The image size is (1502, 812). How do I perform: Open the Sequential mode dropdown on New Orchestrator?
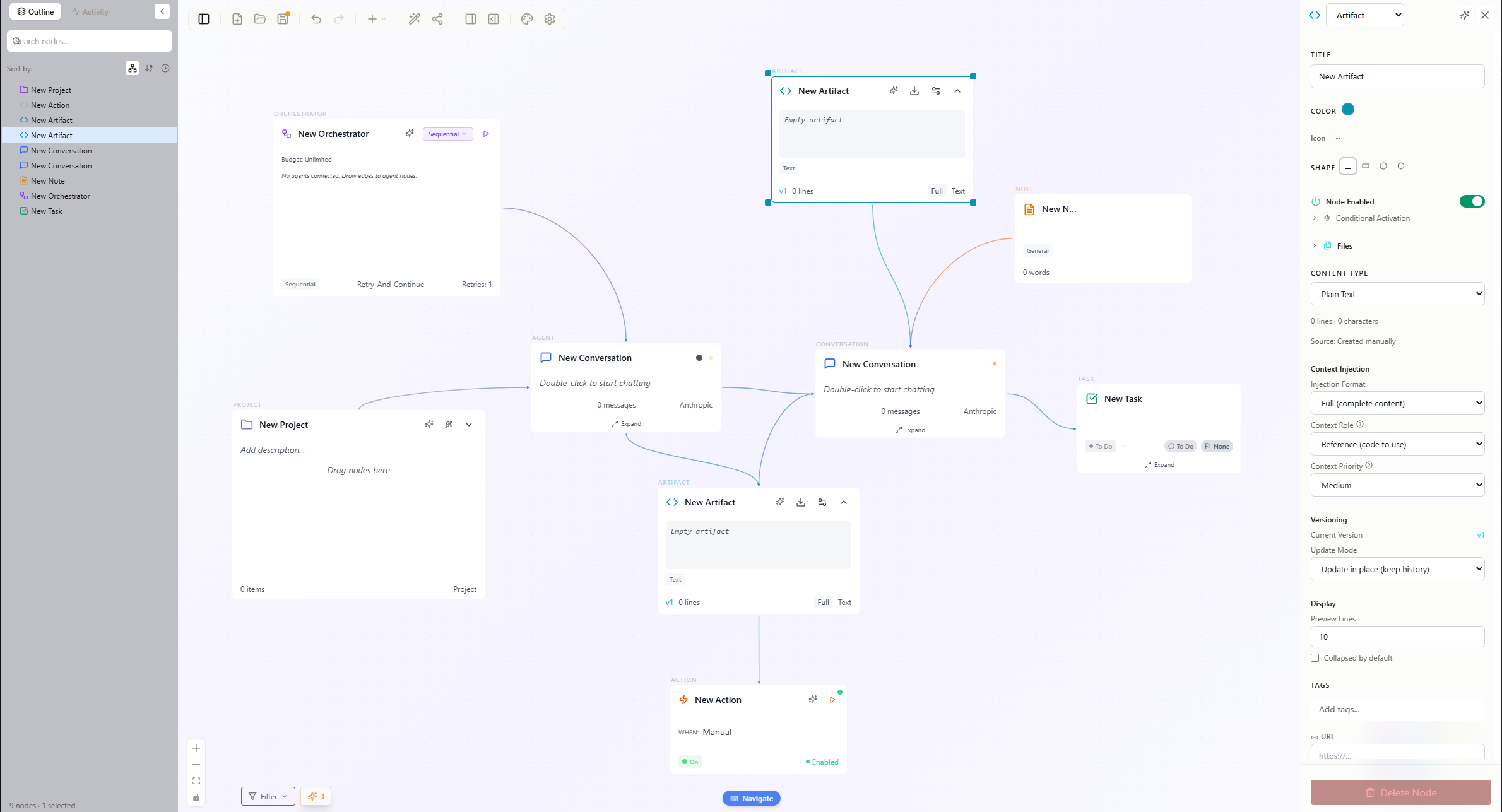(447, 134)
